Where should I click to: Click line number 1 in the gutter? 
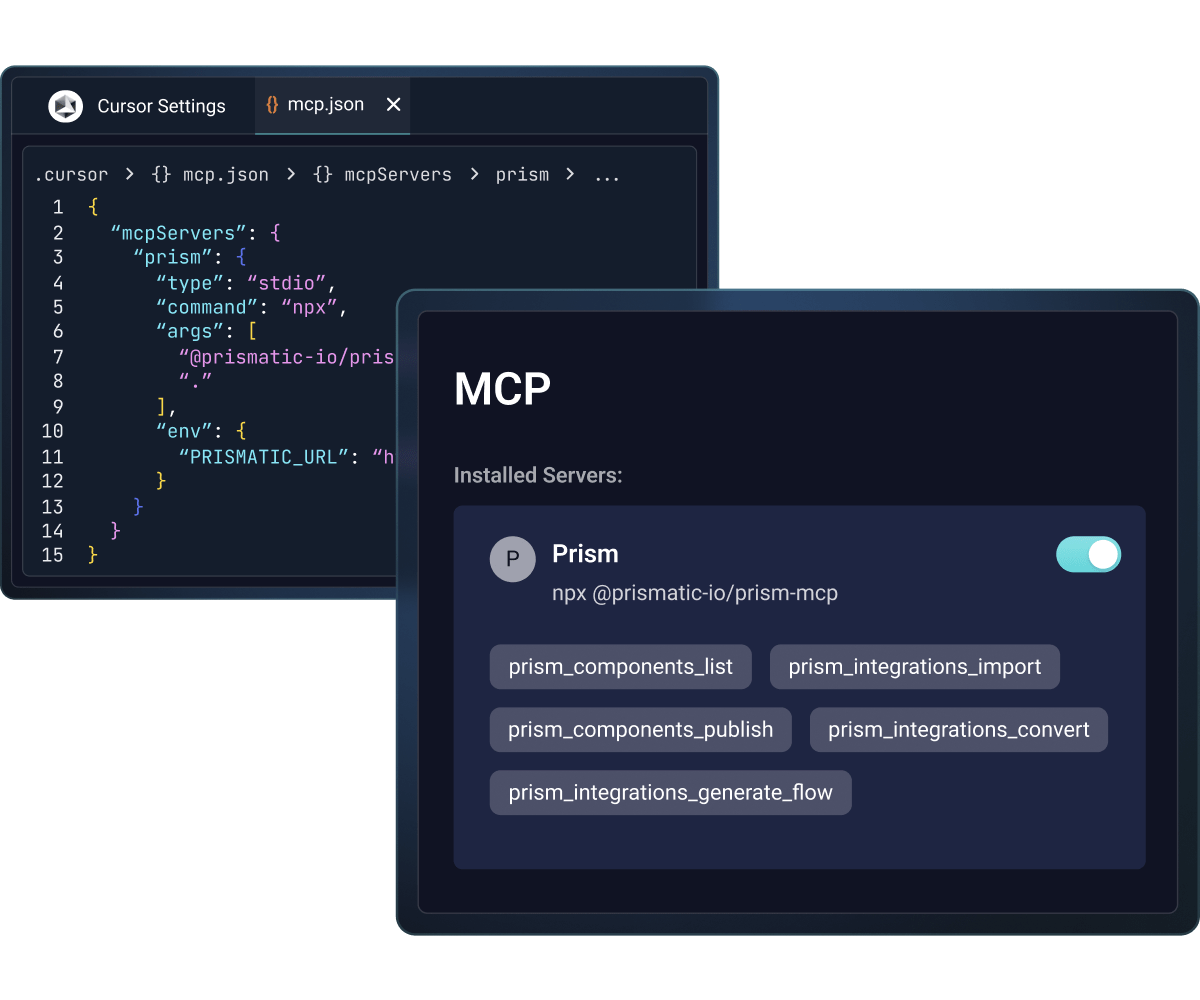58,208
